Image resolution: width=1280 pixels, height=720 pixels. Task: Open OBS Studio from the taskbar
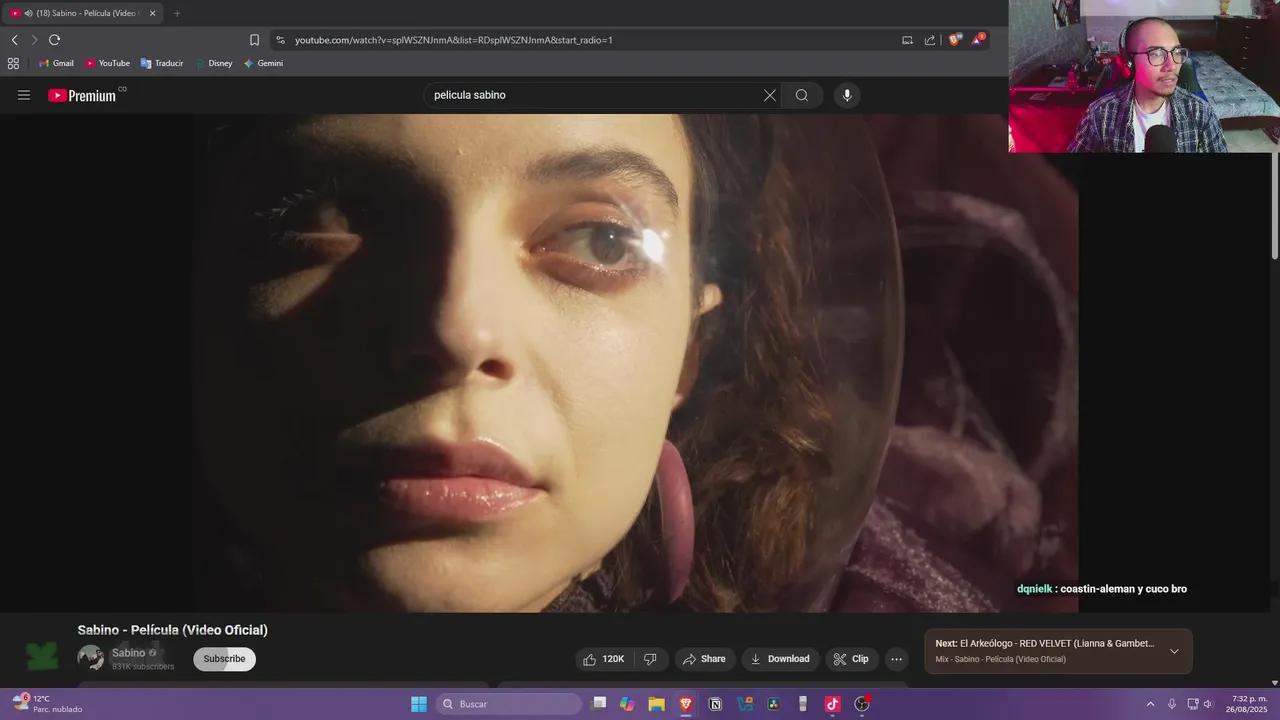pos(862,704)
